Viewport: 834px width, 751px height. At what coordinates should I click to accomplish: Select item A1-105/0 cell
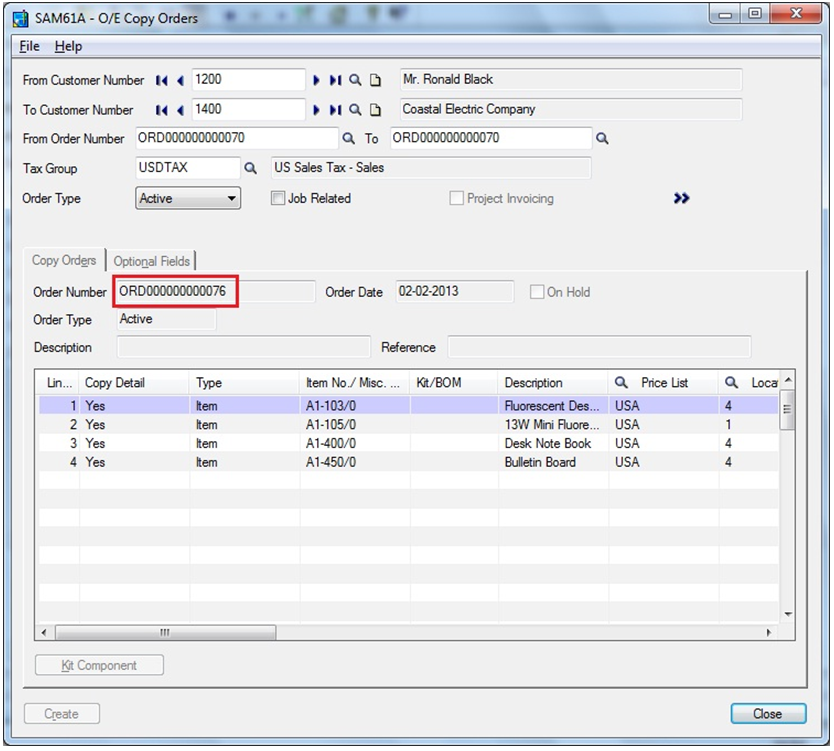point(354,424)
